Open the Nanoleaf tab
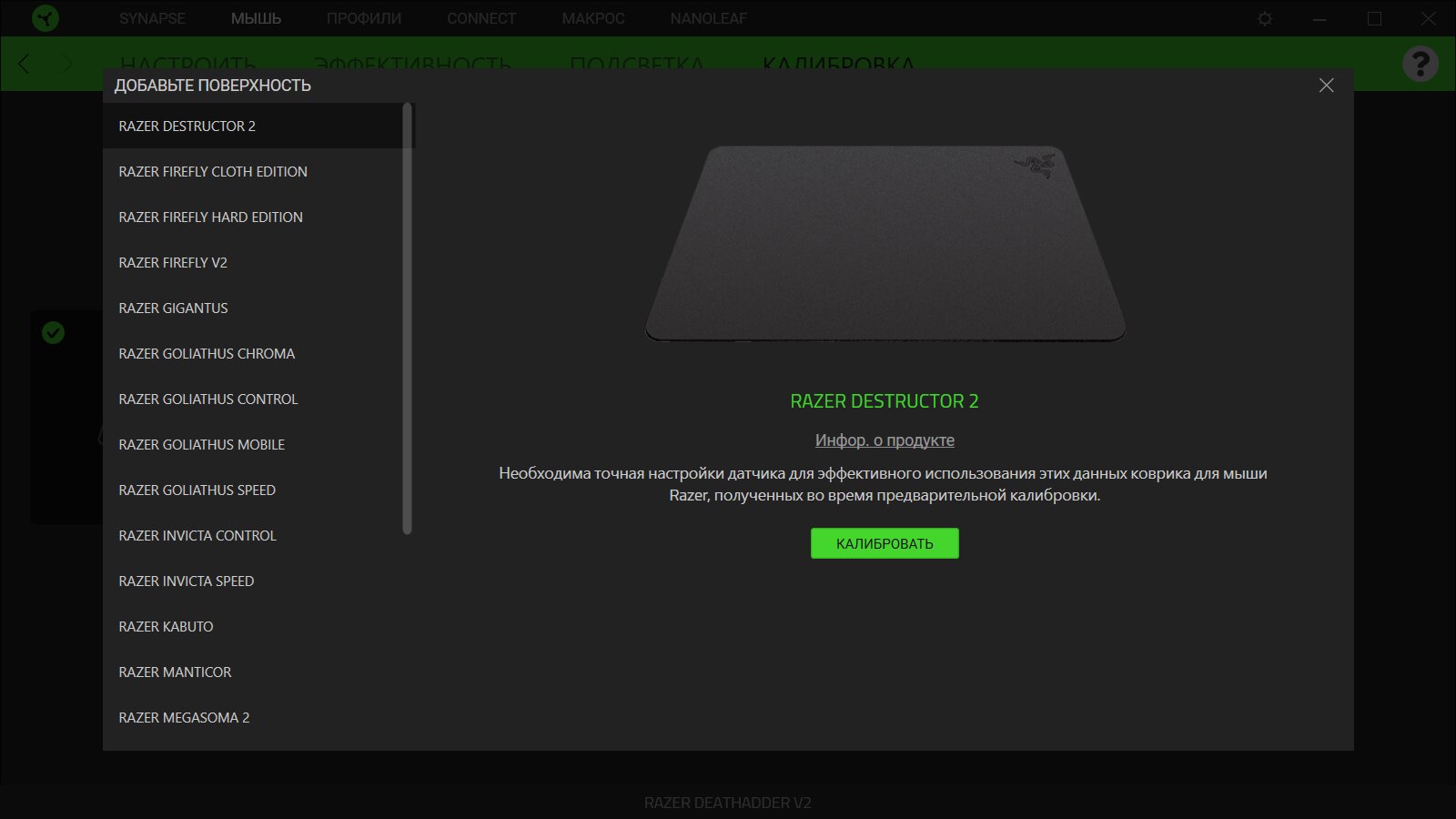Screen dimensions: 1456x819 (x=709, y=18)
